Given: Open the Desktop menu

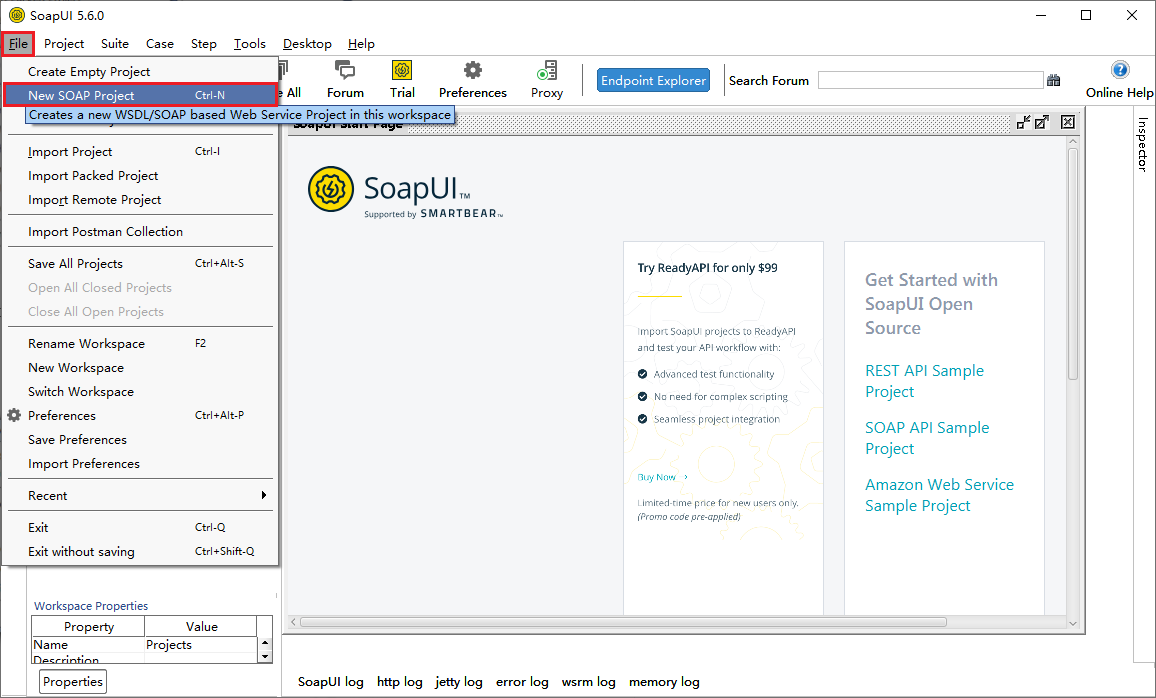Looking at the screenshot, I should click(x=307, y=43).
